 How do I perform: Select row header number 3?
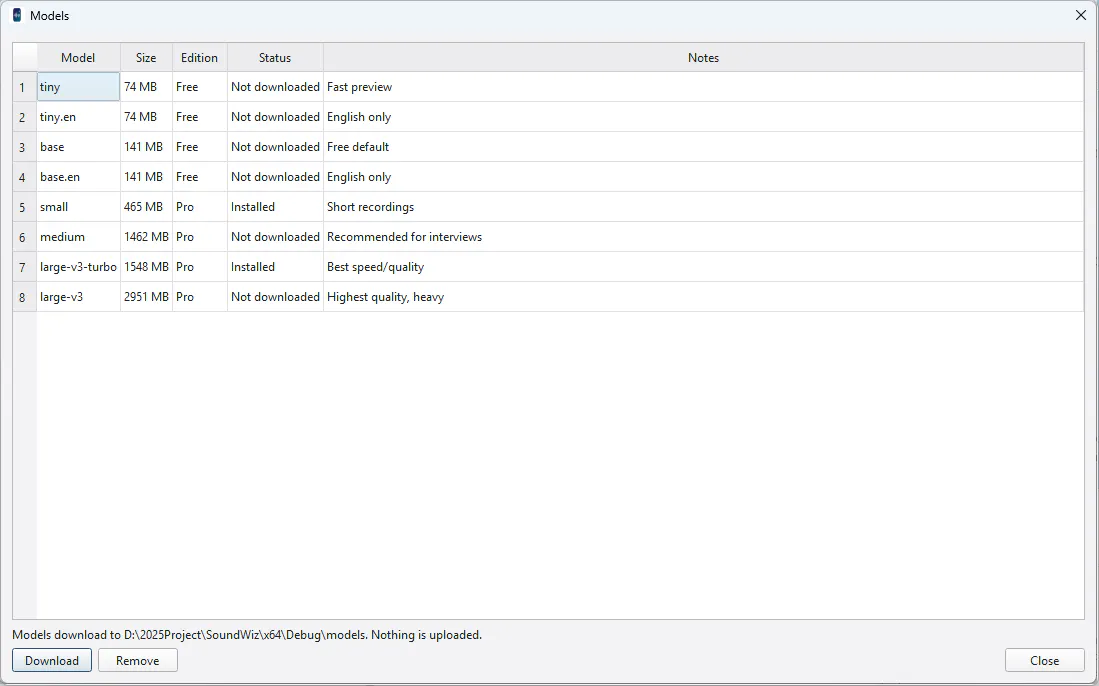[25, 147]
